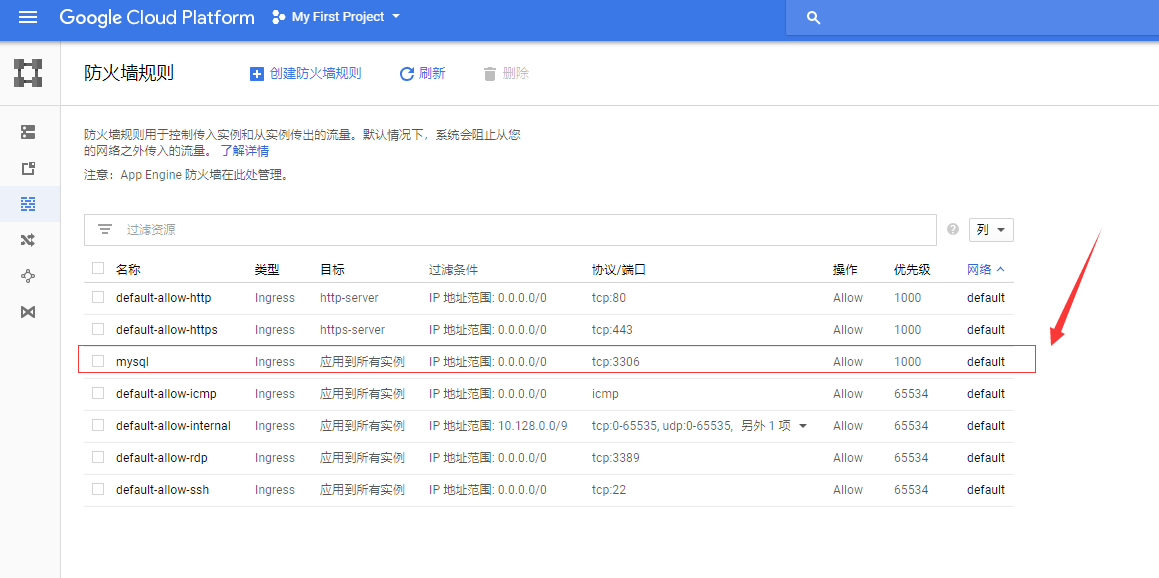Screen dimensions: 1159x578
Task: Open the default-allow-icmp rule name
Action: (x=166, y=393)
